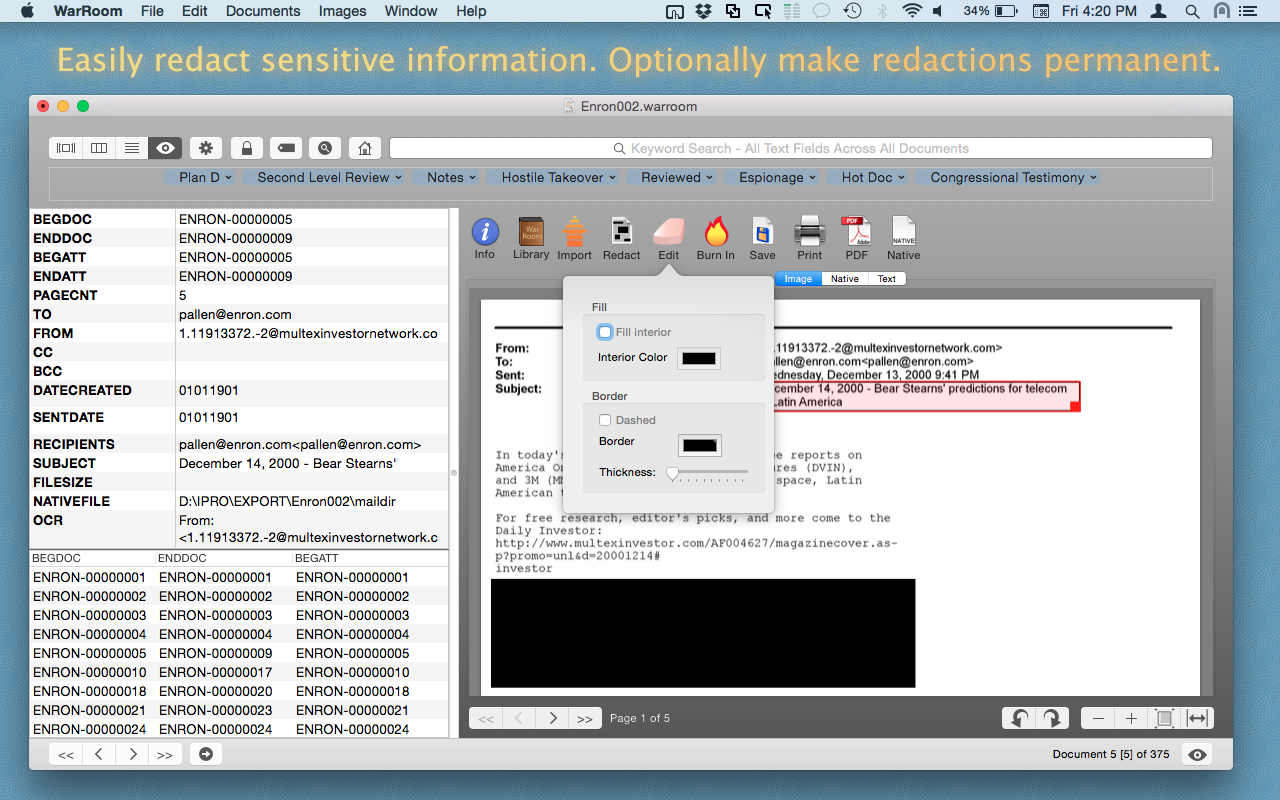Click the home icon in toolbar

click(x=365, y=148)
